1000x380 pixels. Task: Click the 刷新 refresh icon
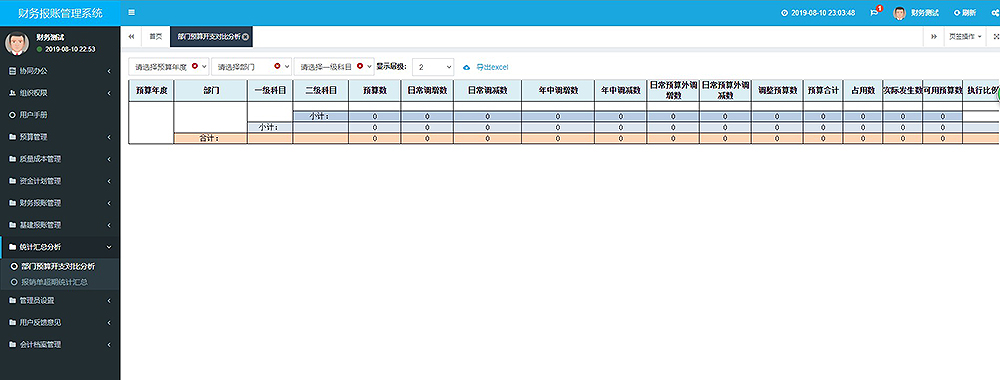tap(957, 13)
